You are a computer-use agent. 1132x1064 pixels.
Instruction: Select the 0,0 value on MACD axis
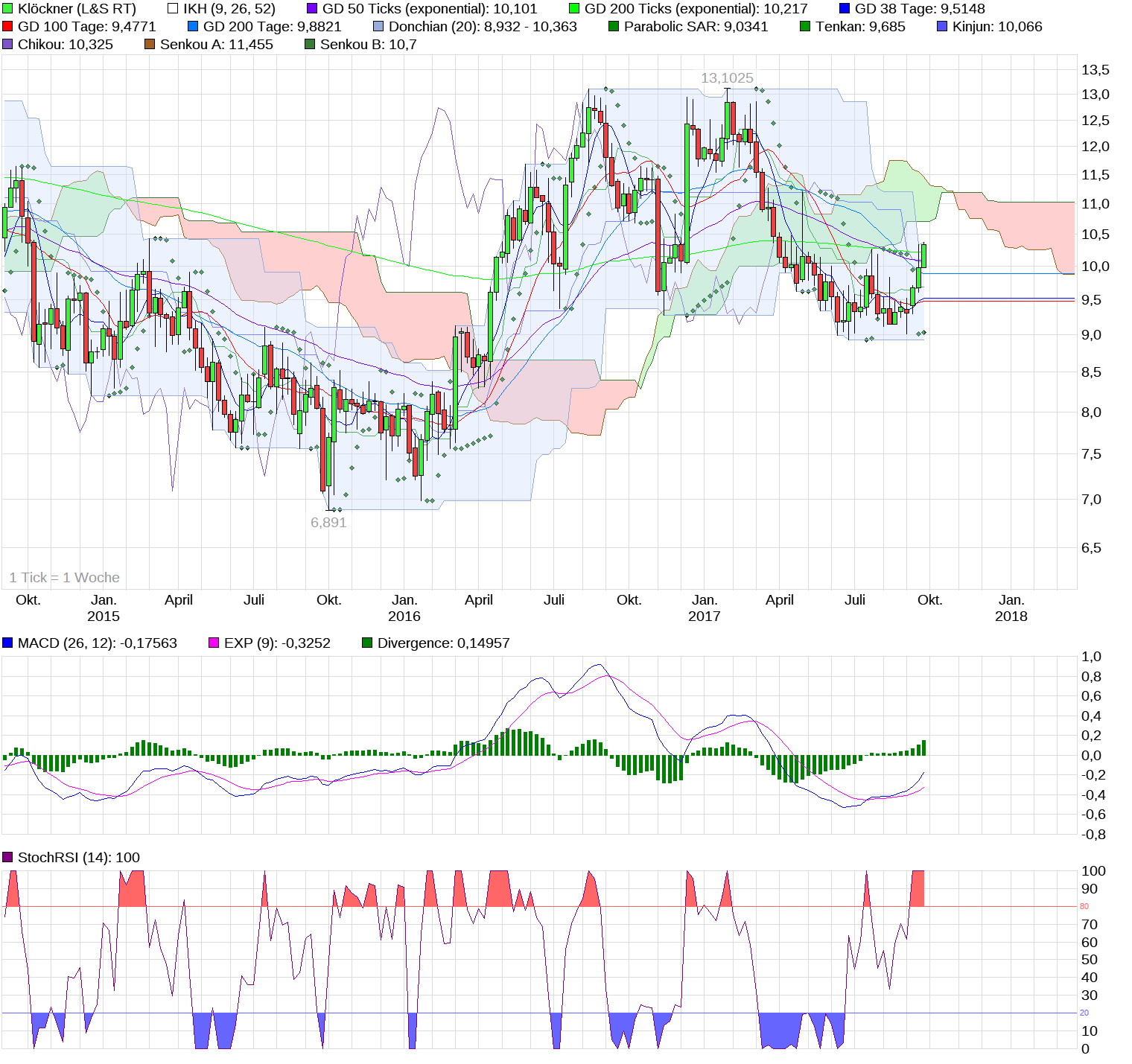(x=1091, y=756)
